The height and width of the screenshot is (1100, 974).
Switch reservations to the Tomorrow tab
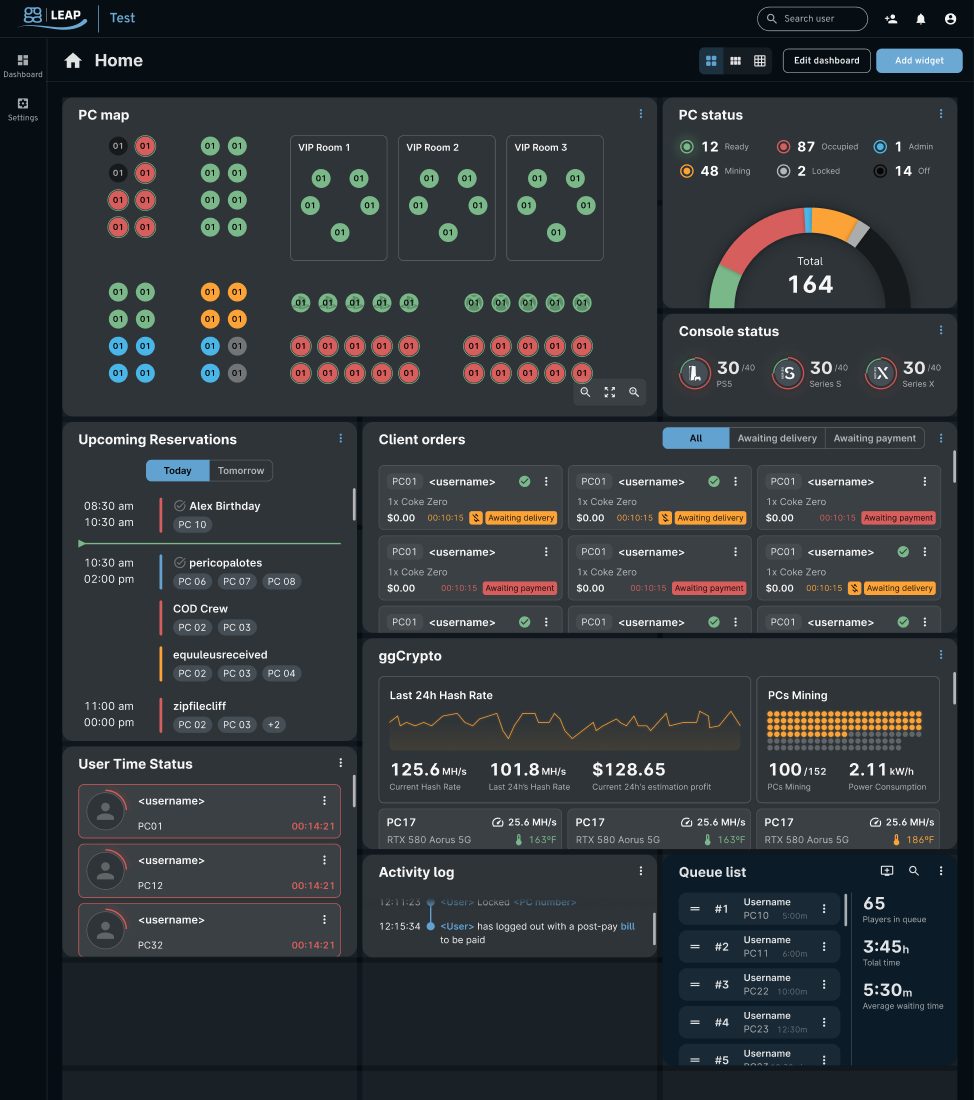tap(241, 471)
